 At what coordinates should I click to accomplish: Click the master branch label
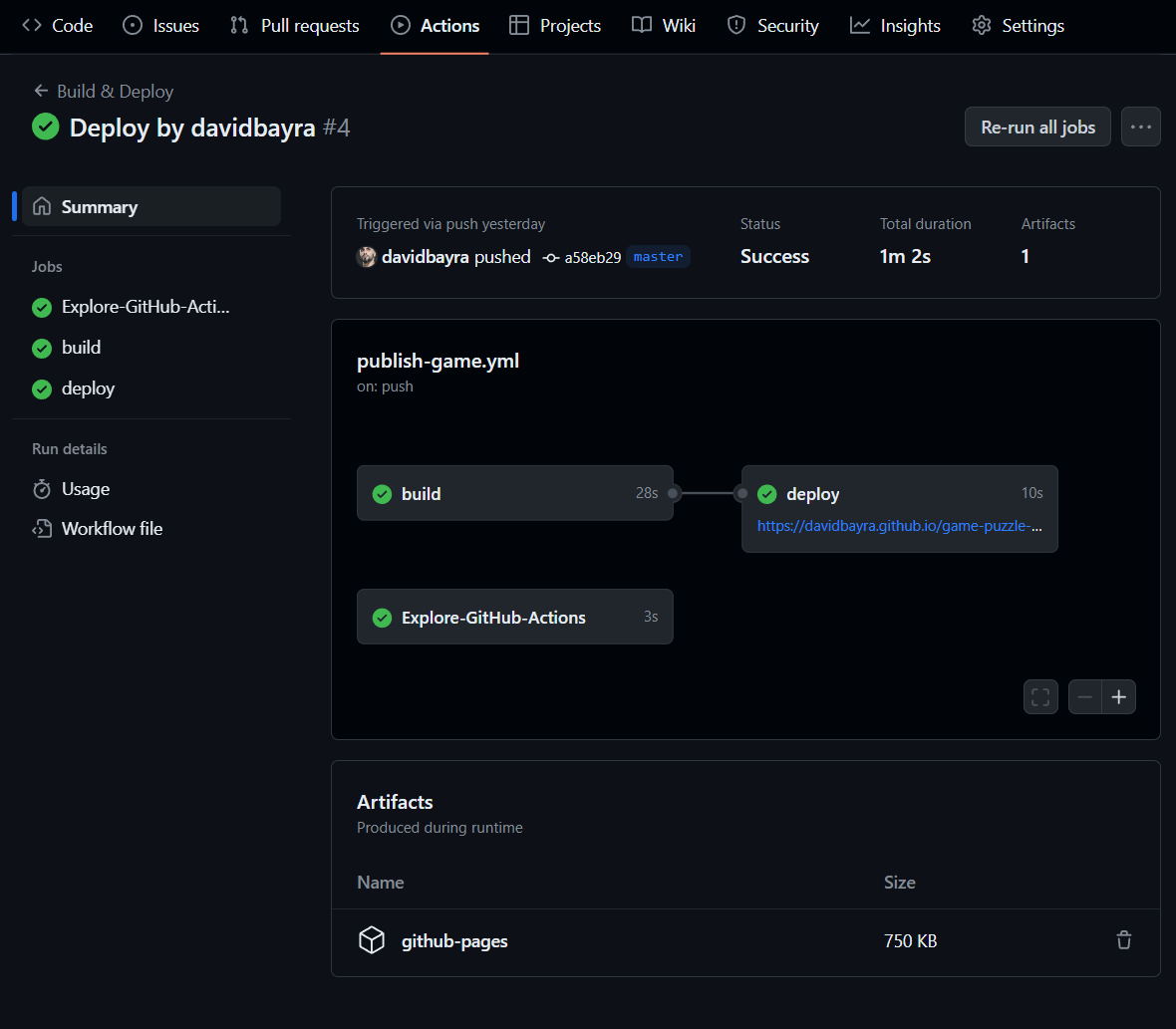point(658,256)
